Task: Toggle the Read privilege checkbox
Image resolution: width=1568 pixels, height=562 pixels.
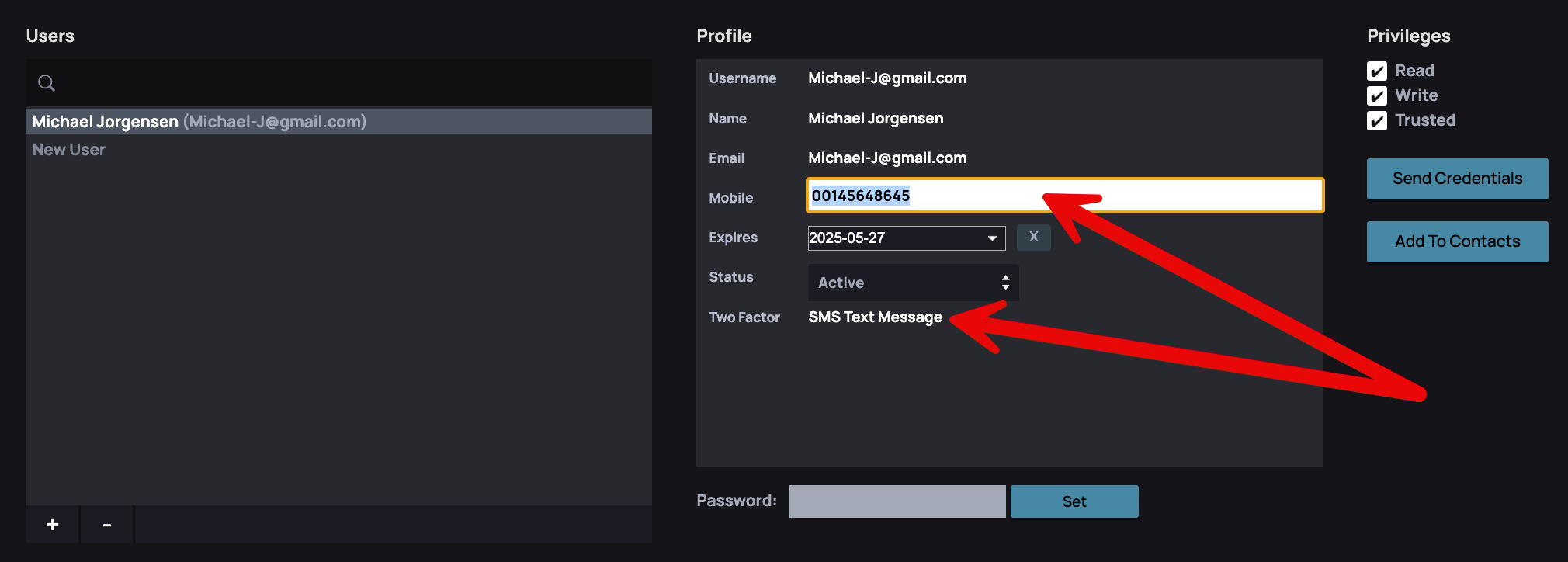Action: coord(1376,71)
